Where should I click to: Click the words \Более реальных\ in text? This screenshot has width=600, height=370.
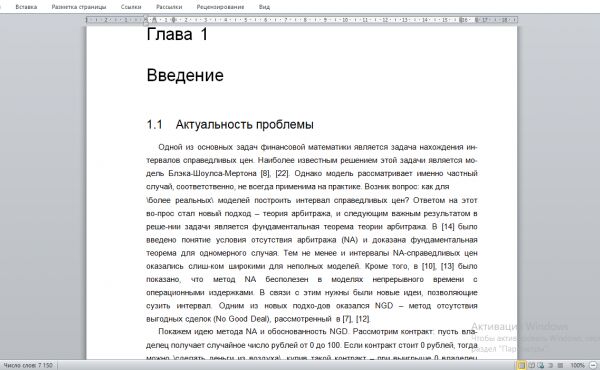180,200
